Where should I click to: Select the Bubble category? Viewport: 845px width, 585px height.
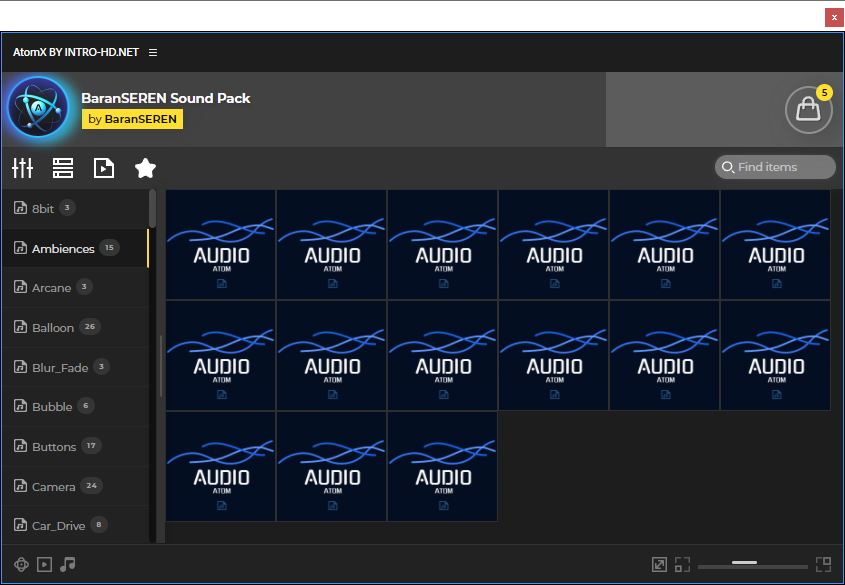(75, 407)
